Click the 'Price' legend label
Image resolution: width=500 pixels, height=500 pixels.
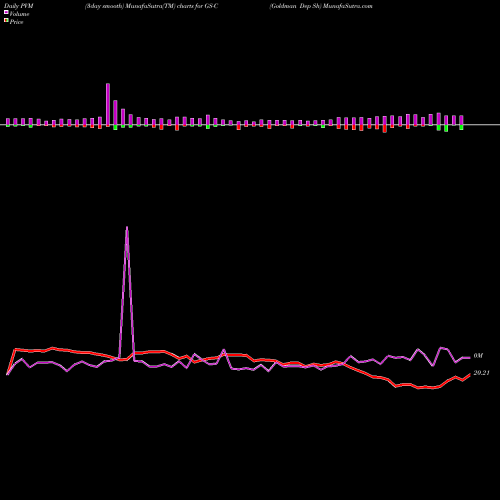[x=16, y=22]
